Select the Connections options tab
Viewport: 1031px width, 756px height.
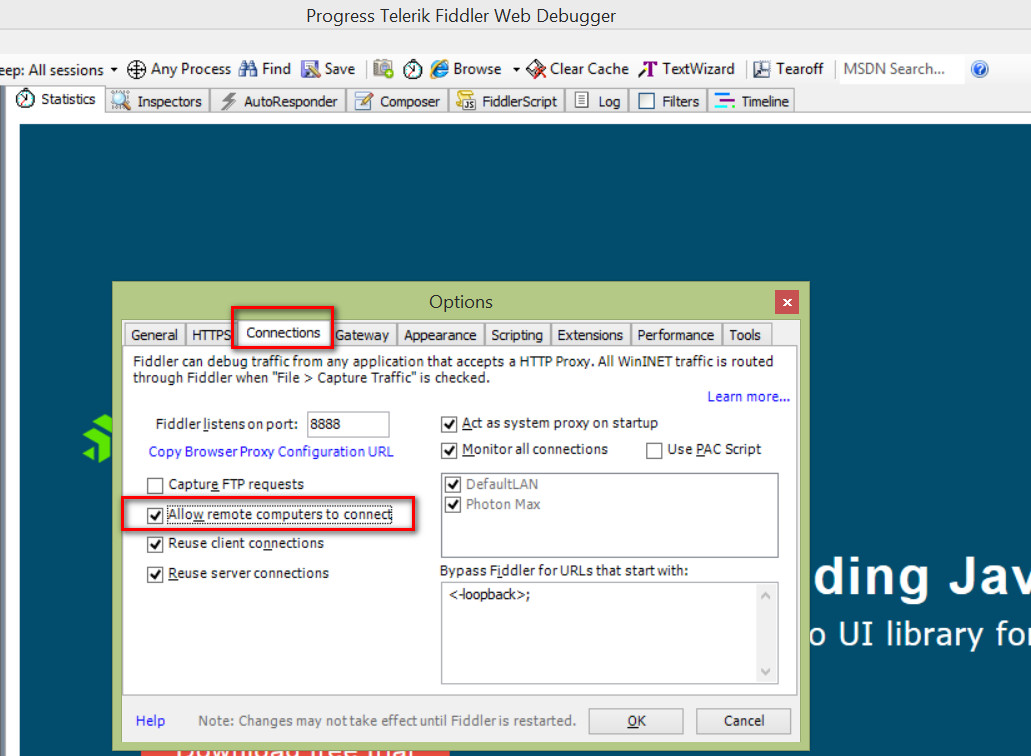pyautogui.click(x=283, y=333)
